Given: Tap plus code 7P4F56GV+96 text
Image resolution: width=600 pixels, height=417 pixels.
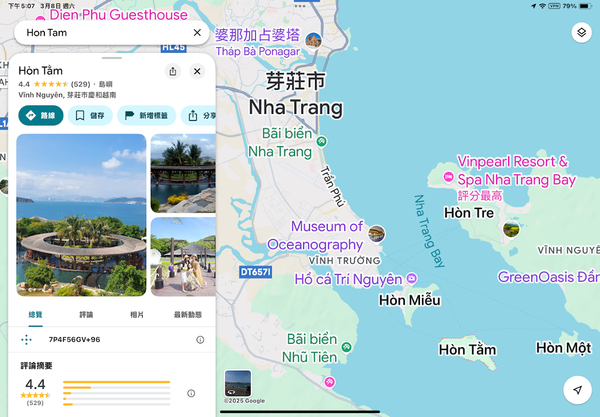Looking at the screenshot, I should (75, 340).
